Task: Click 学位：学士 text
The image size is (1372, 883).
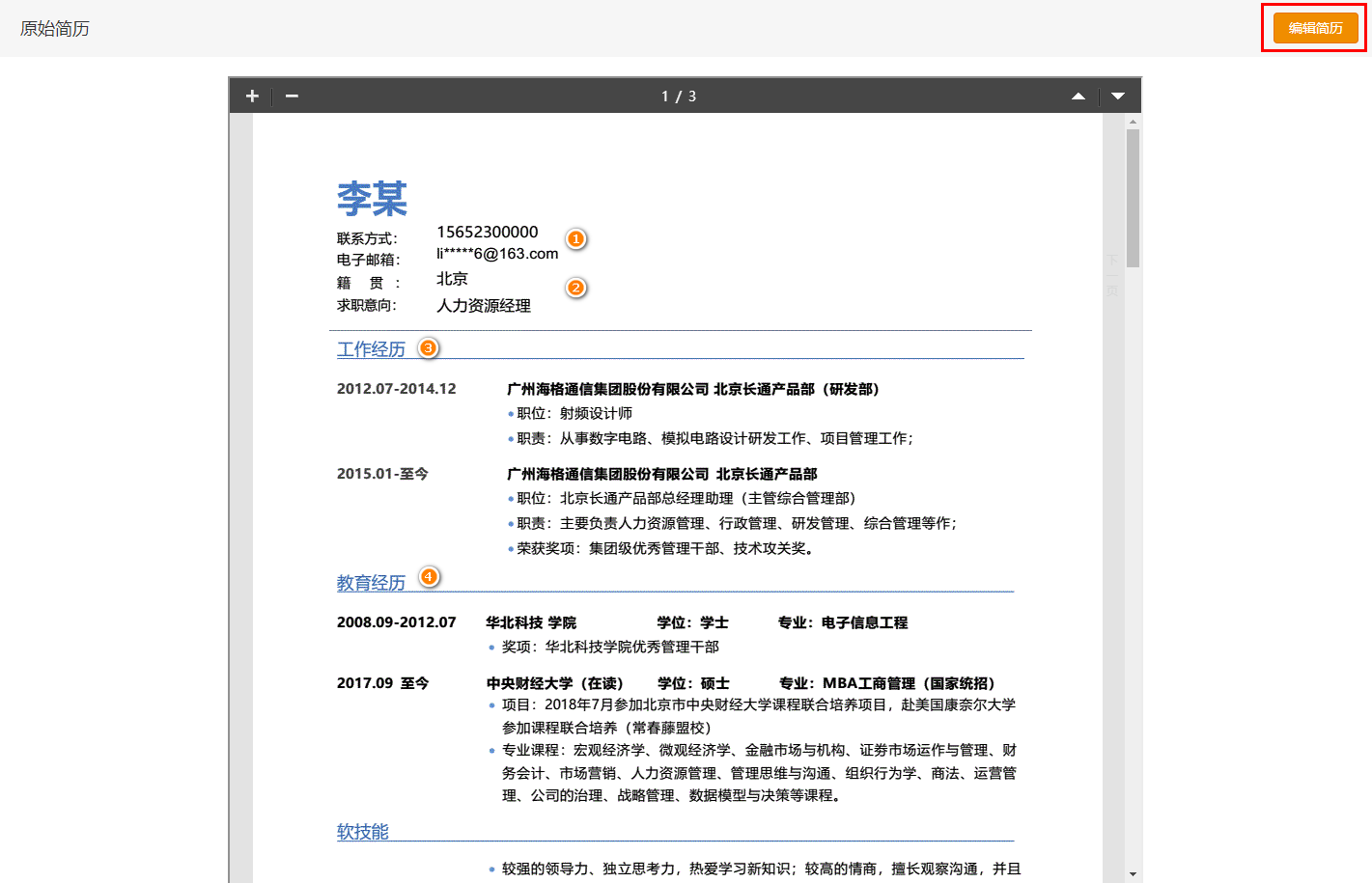Action: [x=693, y=622]
